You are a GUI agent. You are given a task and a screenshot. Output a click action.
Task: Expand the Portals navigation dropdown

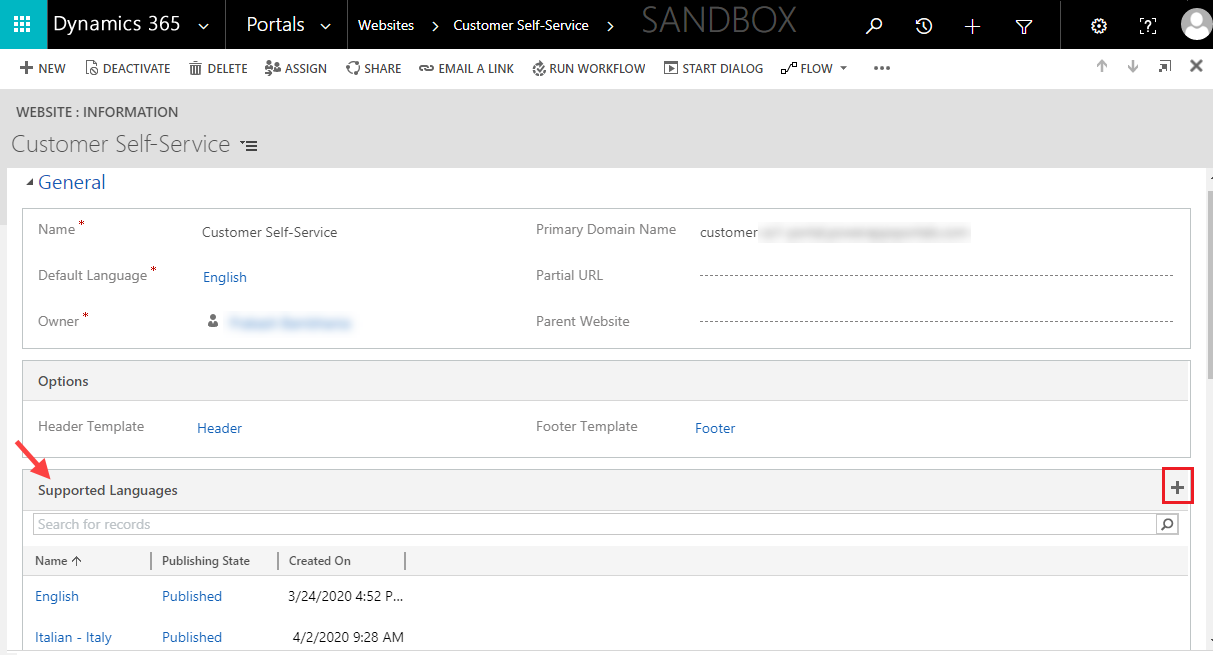tap(324, 26)
